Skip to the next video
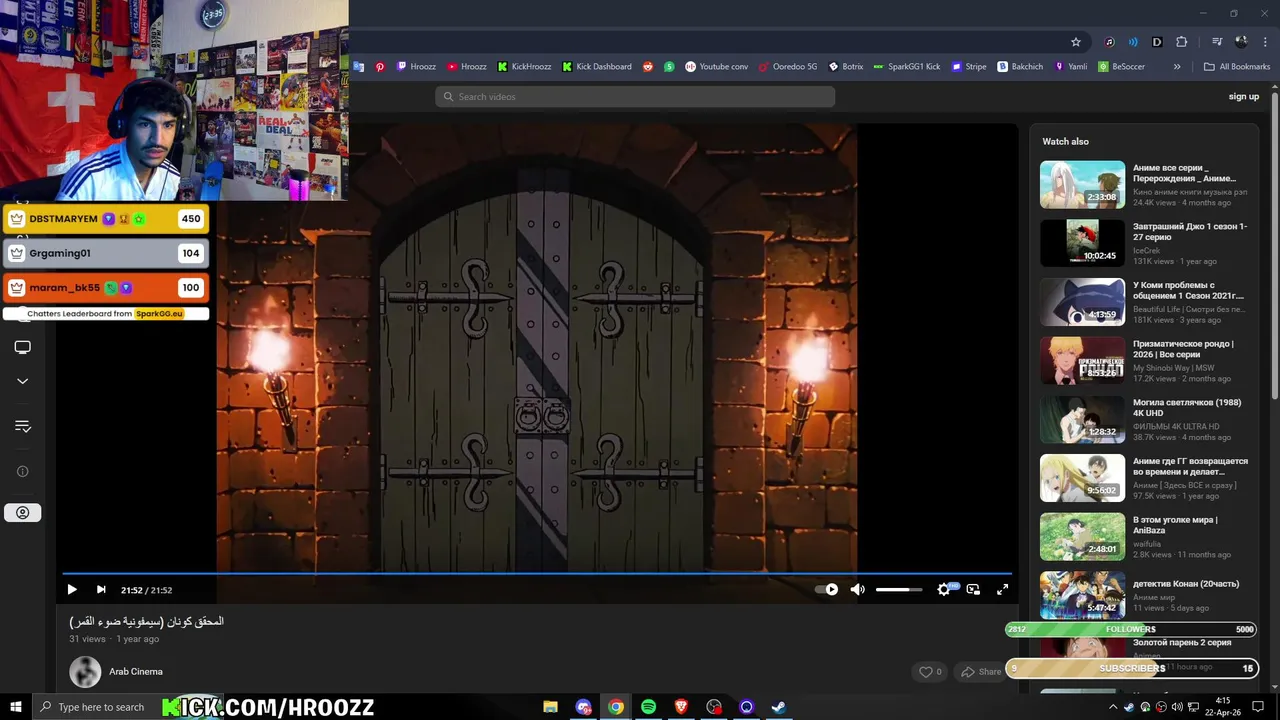 [101, 590]
